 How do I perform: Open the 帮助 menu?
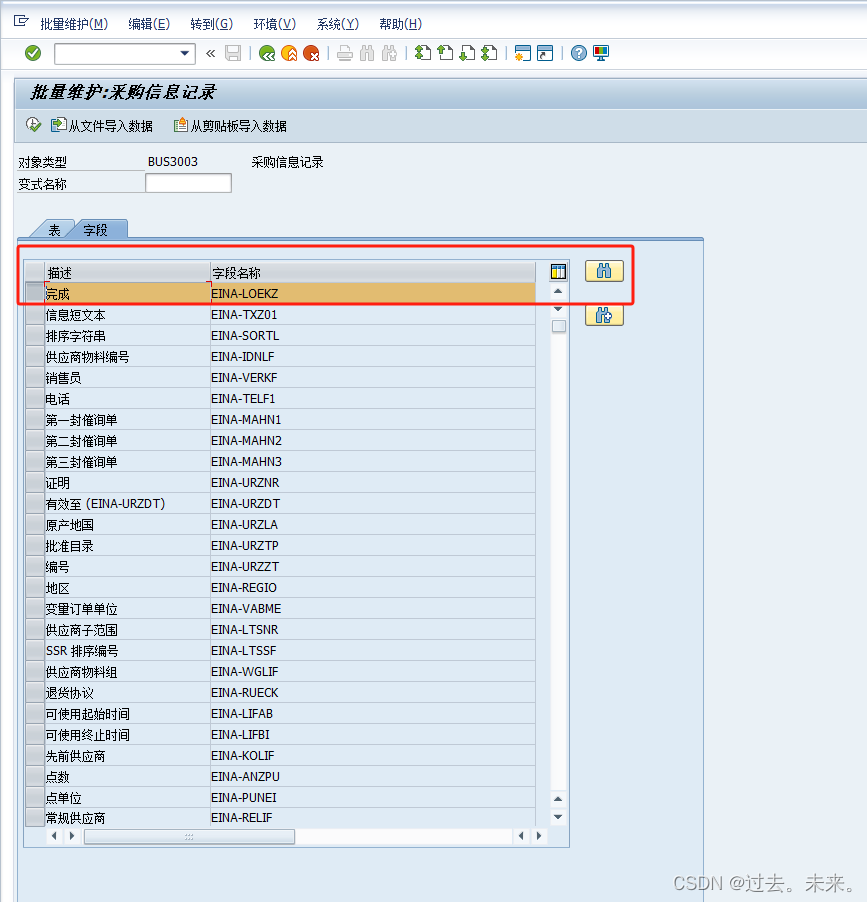tap(399, 24)
